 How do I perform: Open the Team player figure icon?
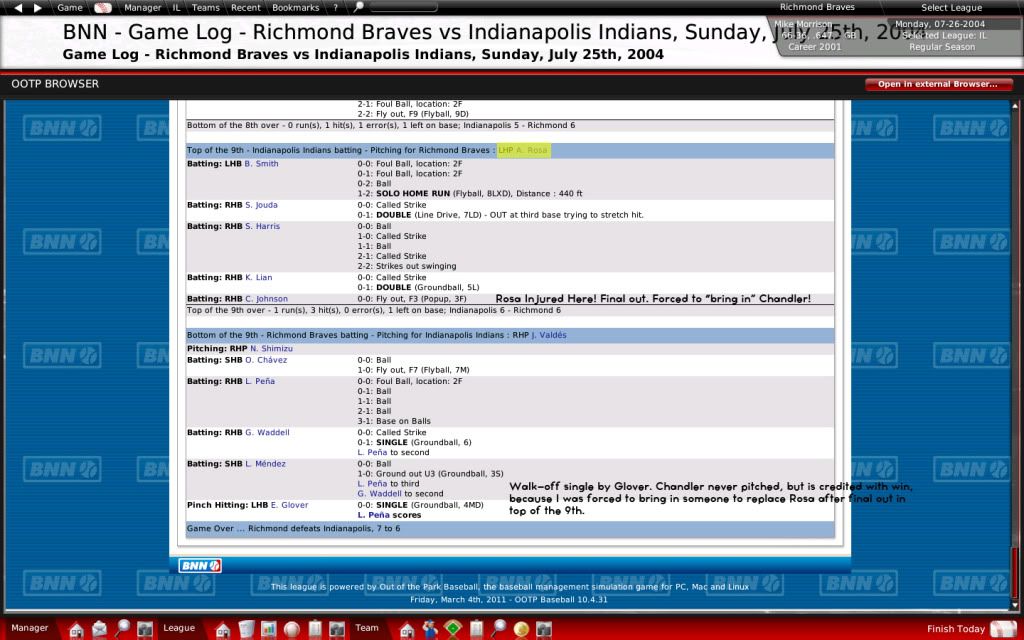click(430, 628)
